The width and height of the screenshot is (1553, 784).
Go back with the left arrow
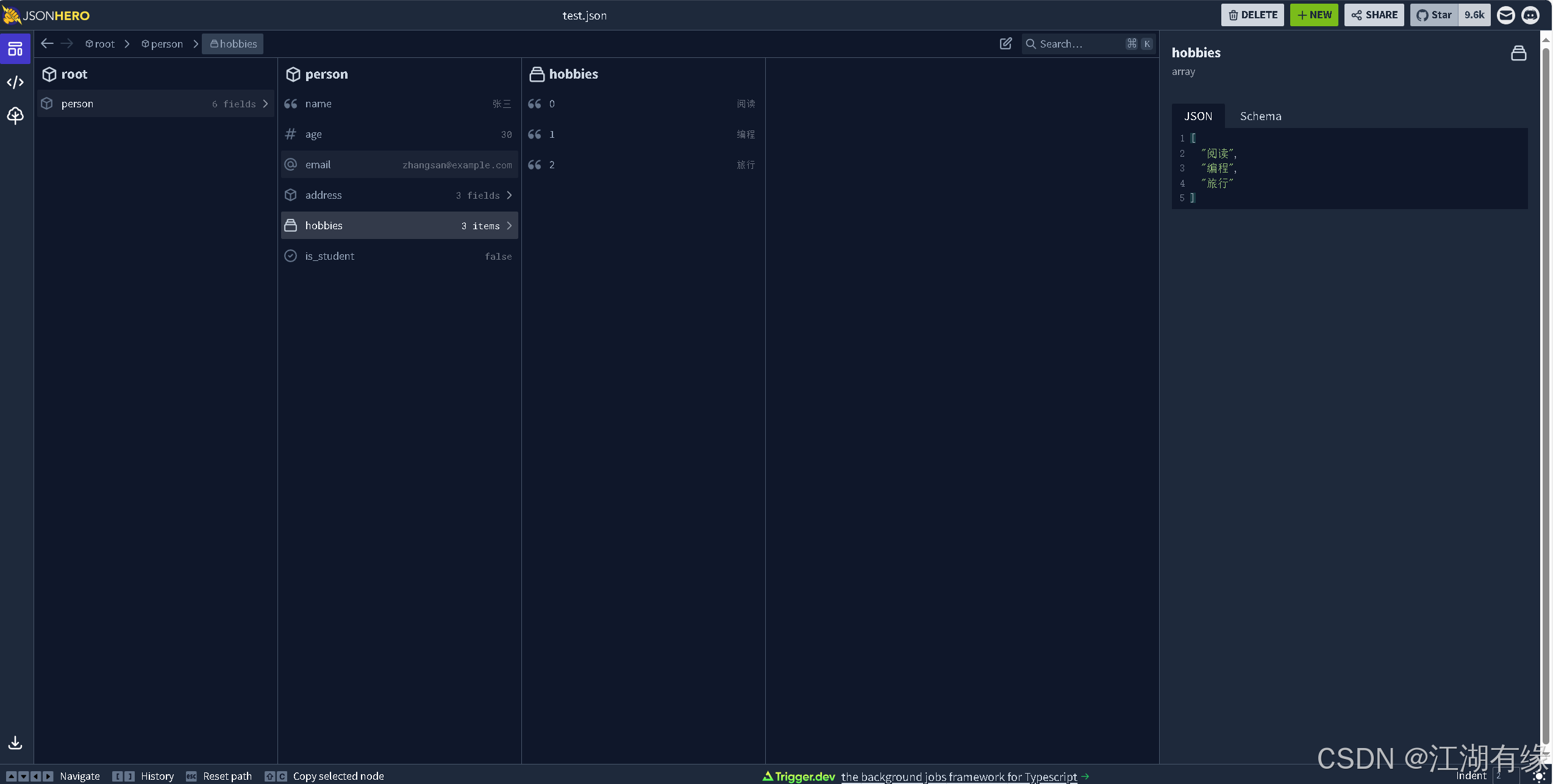[47, 44]
